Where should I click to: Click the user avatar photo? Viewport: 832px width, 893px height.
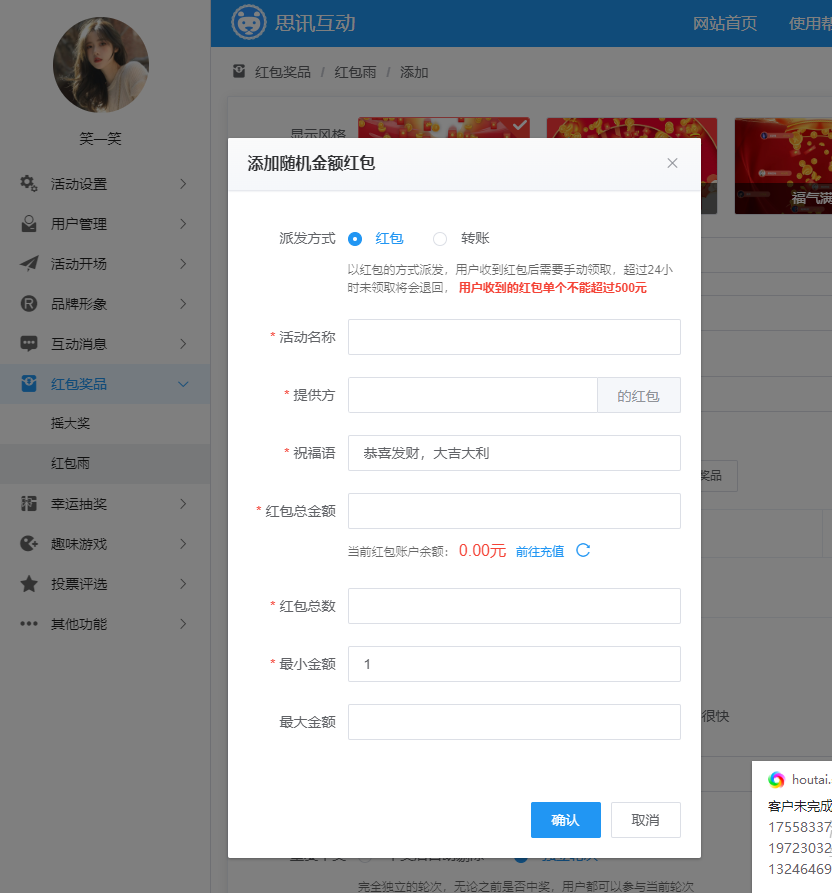tap(101, 64)
